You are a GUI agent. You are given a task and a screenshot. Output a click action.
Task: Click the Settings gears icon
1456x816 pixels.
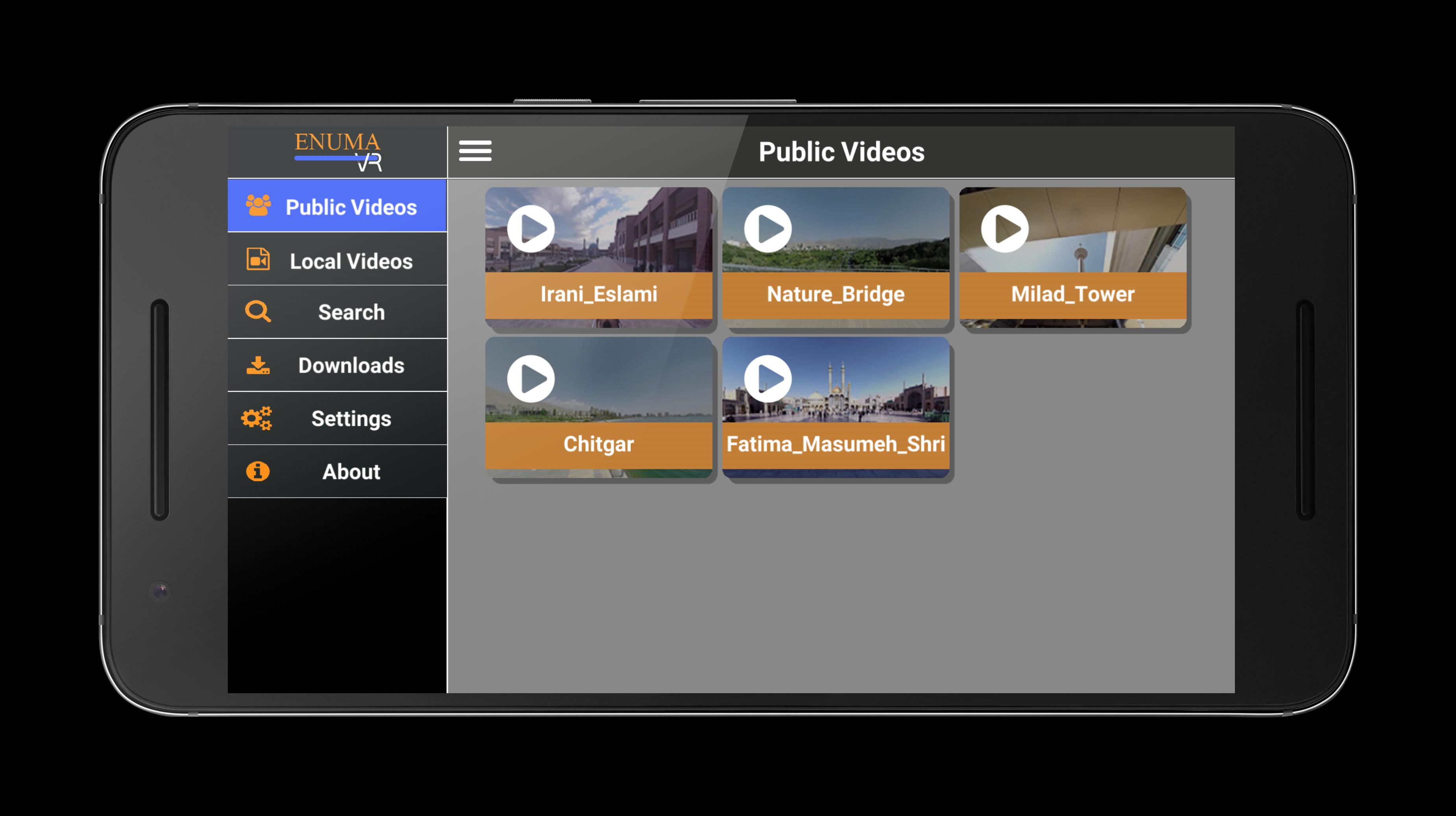click(257, 418)
